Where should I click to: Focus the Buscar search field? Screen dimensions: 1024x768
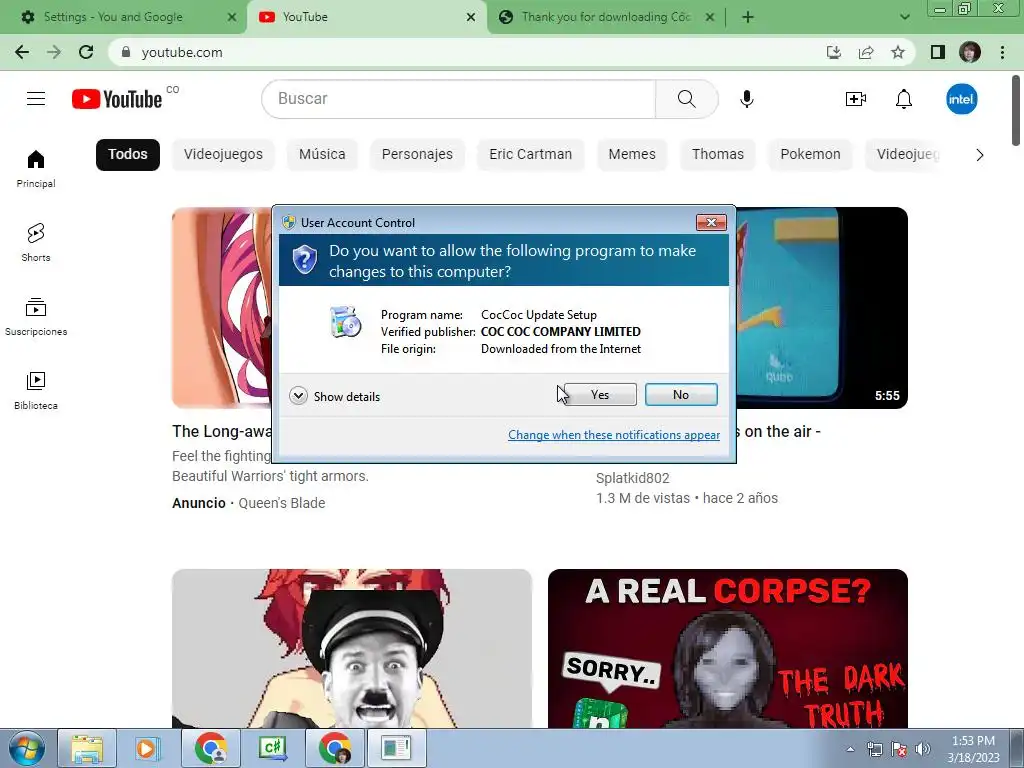point(458,99)
